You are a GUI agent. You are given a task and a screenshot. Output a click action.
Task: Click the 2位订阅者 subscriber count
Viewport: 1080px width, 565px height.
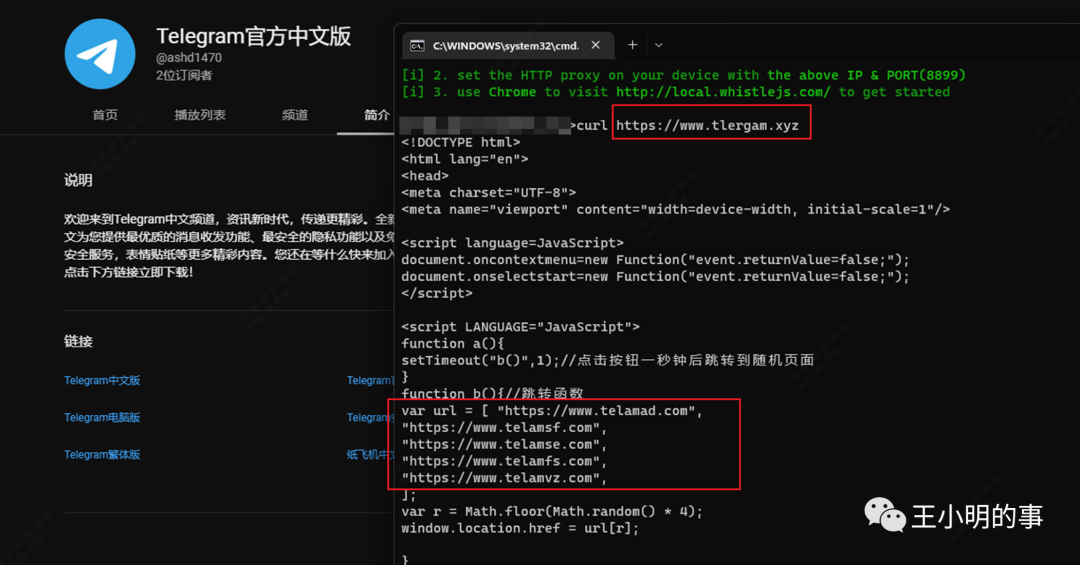(184, 75)
